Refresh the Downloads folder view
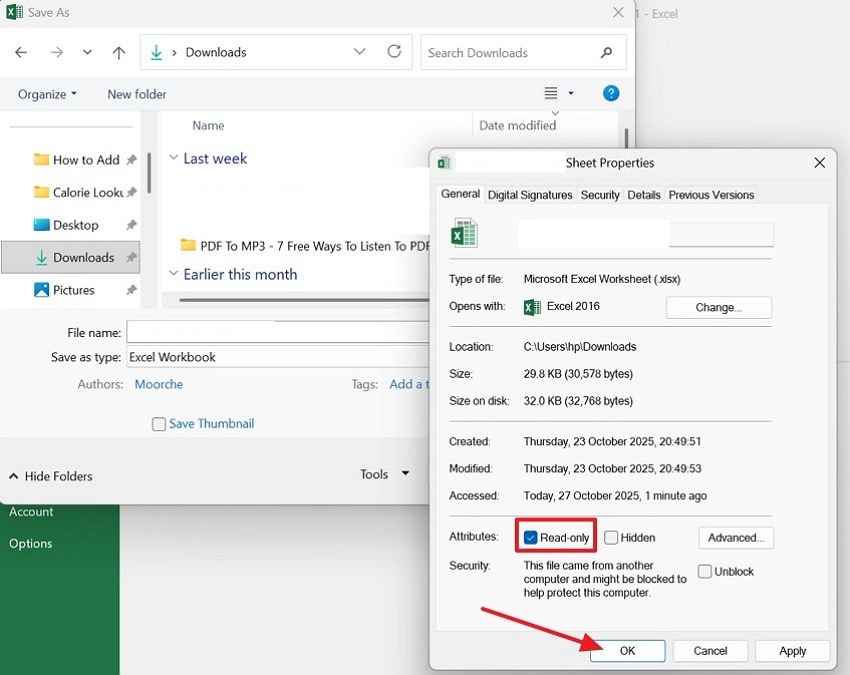 click(394, 52)
